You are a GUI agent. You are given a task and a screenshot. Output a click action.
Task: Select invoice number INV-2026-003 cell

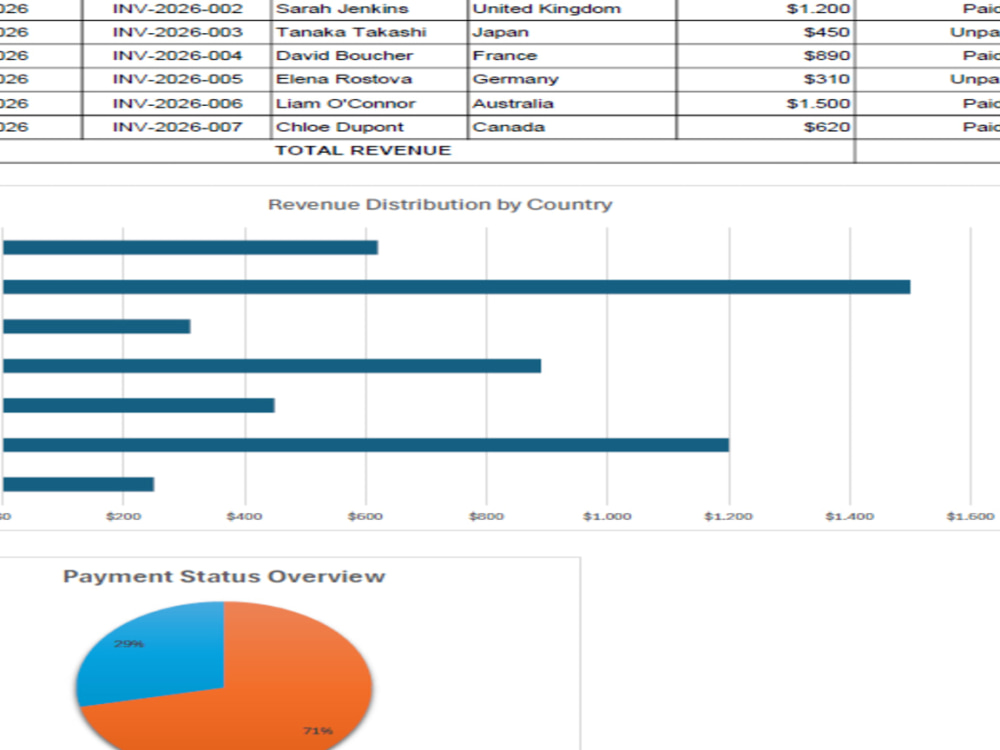pyautogui.click(x=177, y=32)
